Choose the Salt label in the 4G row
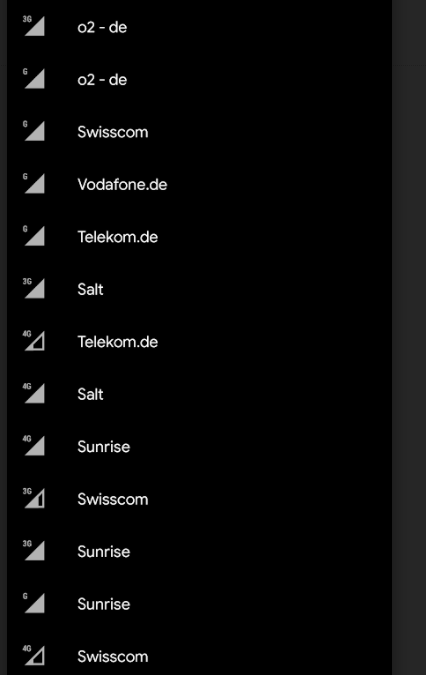Image resolution: width=426 pixels, height=675 pixels. pyautogui.click(x=90, y=394)
